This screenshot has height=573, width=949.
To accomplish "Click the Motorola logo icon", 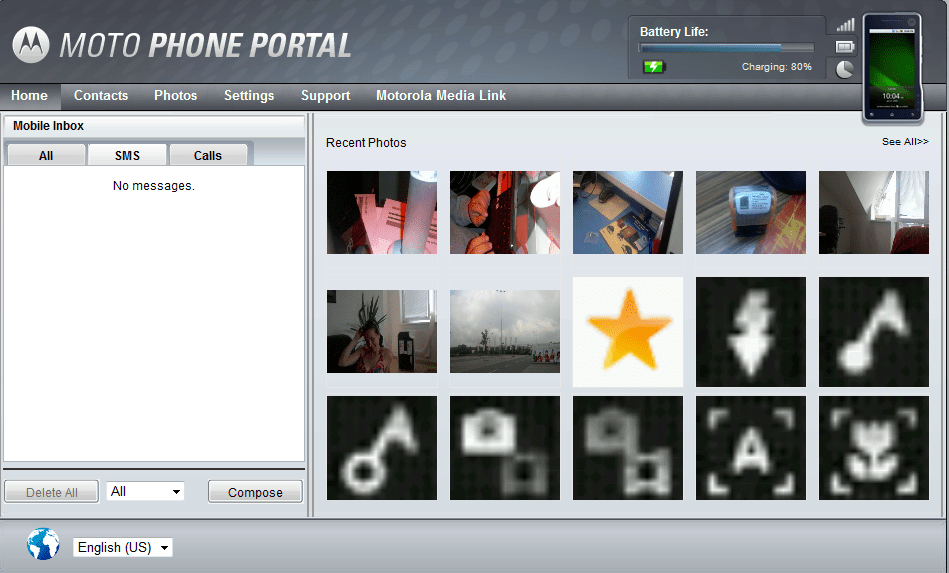I will click(30, 44).
